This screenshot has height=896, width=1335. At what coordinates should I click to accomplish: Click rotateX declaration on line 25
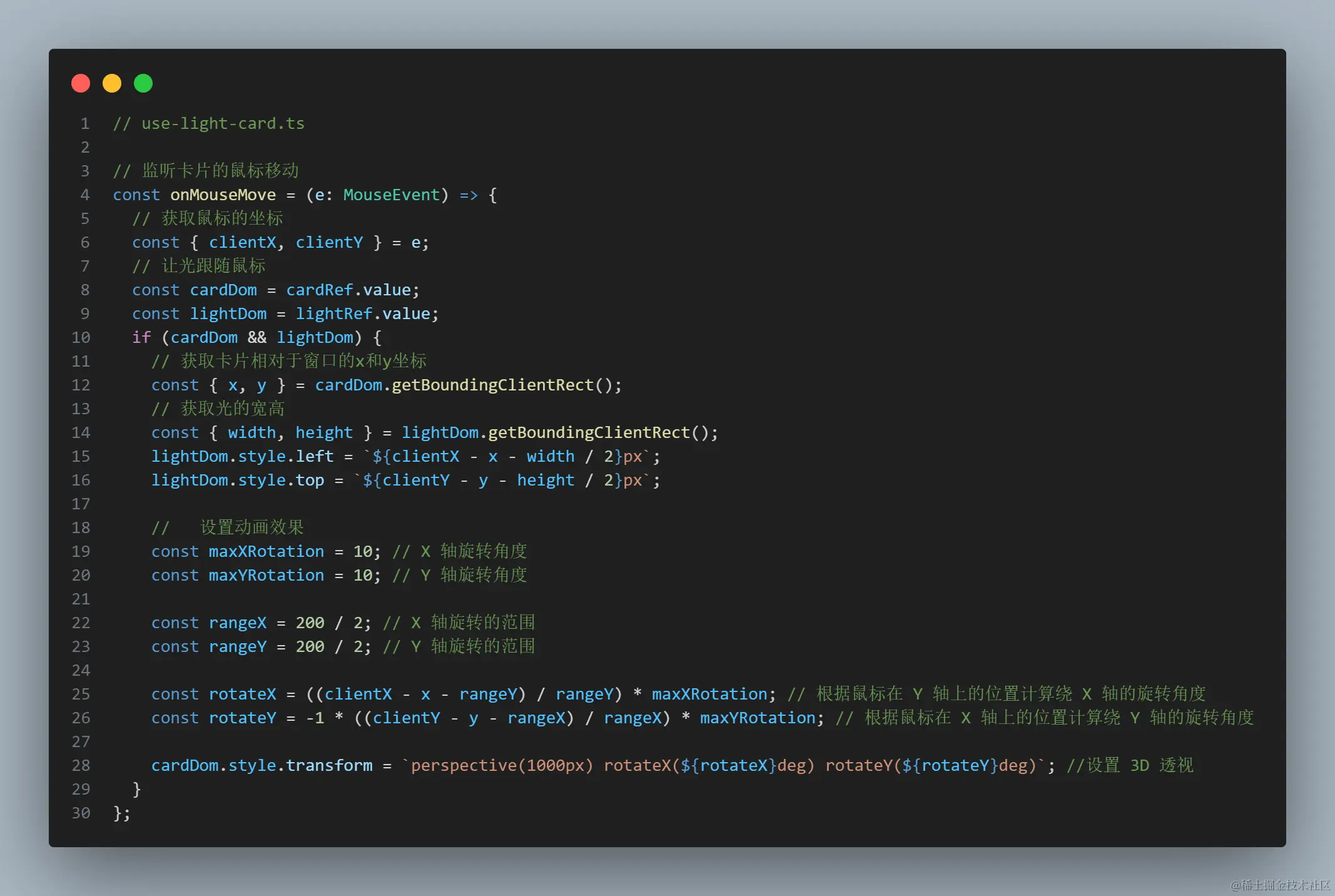[242, 695]
